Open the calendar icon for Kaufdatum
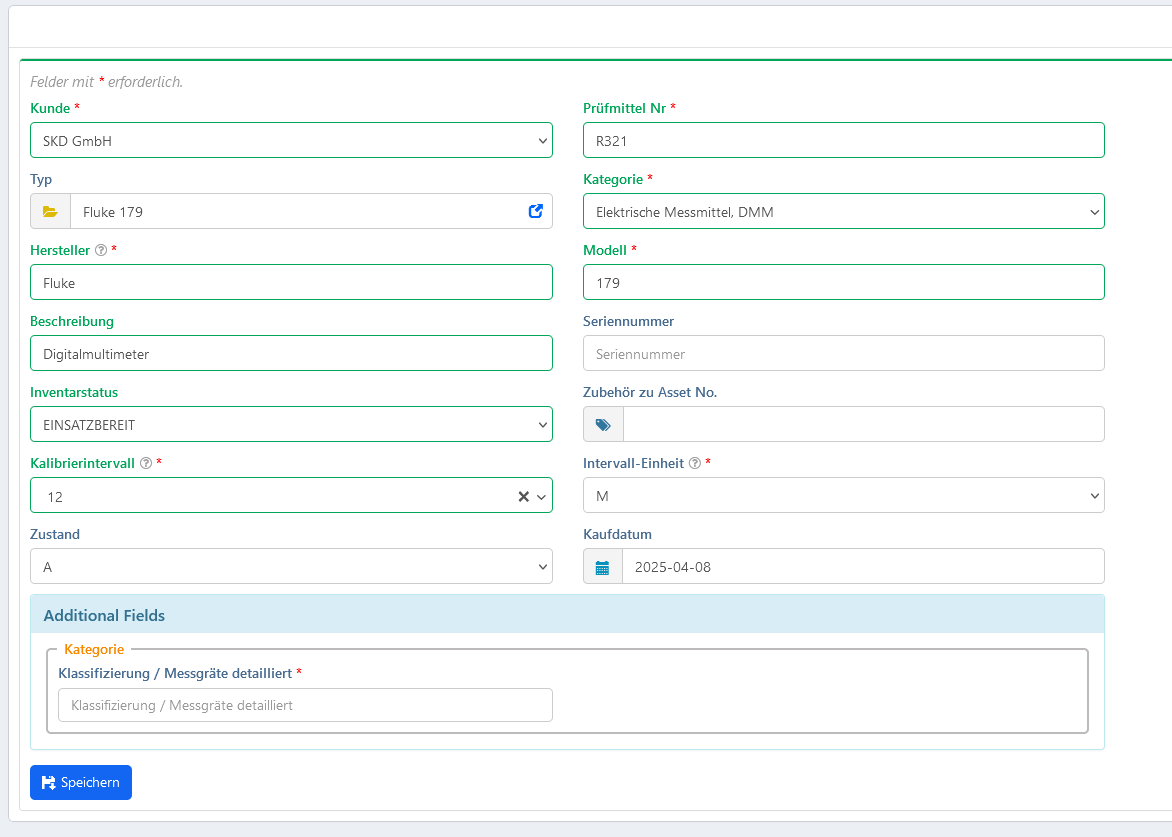This screenshot has height=837, width=1172. pos(602,567)
